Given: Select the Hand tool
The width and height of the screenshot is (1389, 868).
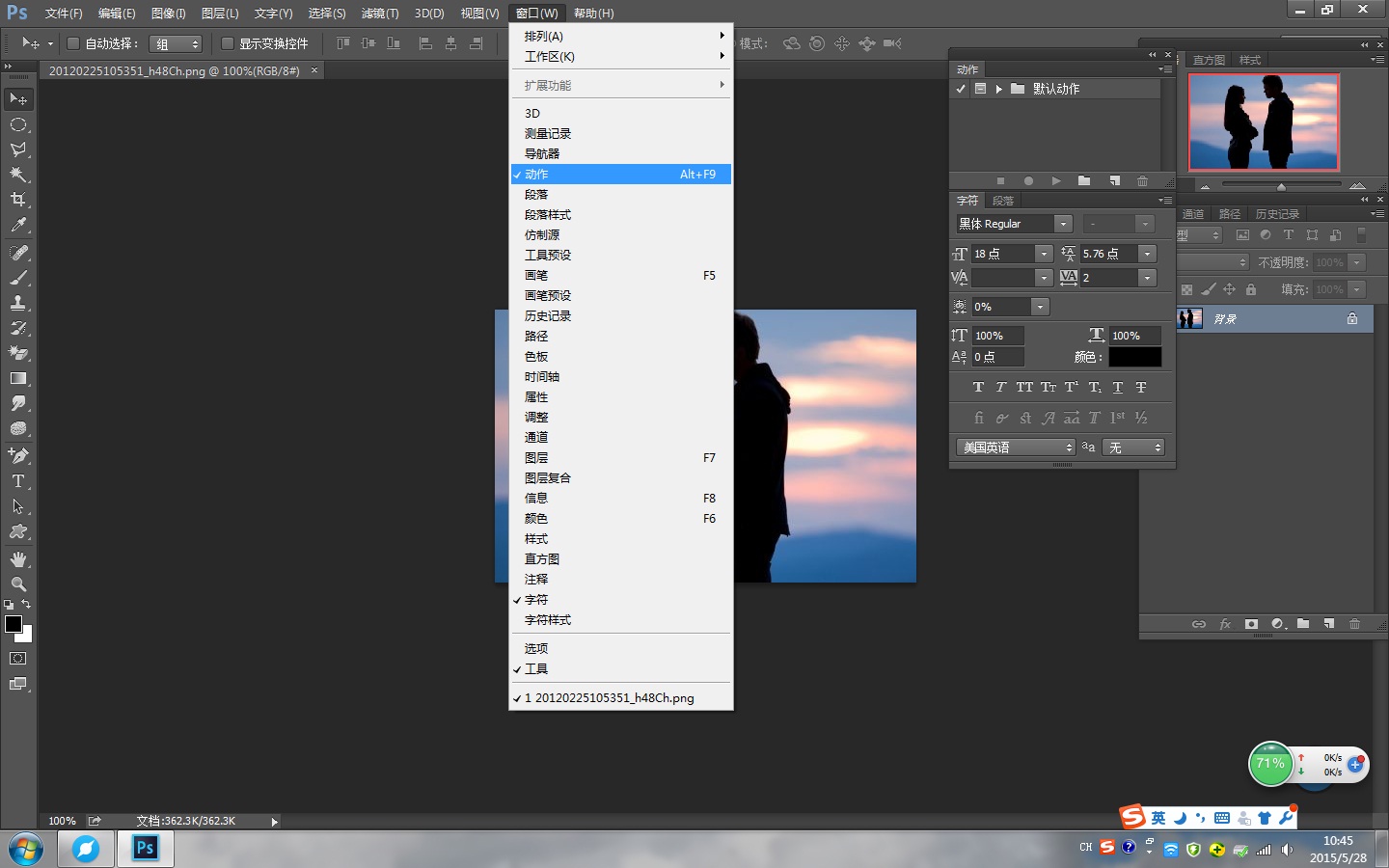Looking at the screenshot, I should 17,559.
